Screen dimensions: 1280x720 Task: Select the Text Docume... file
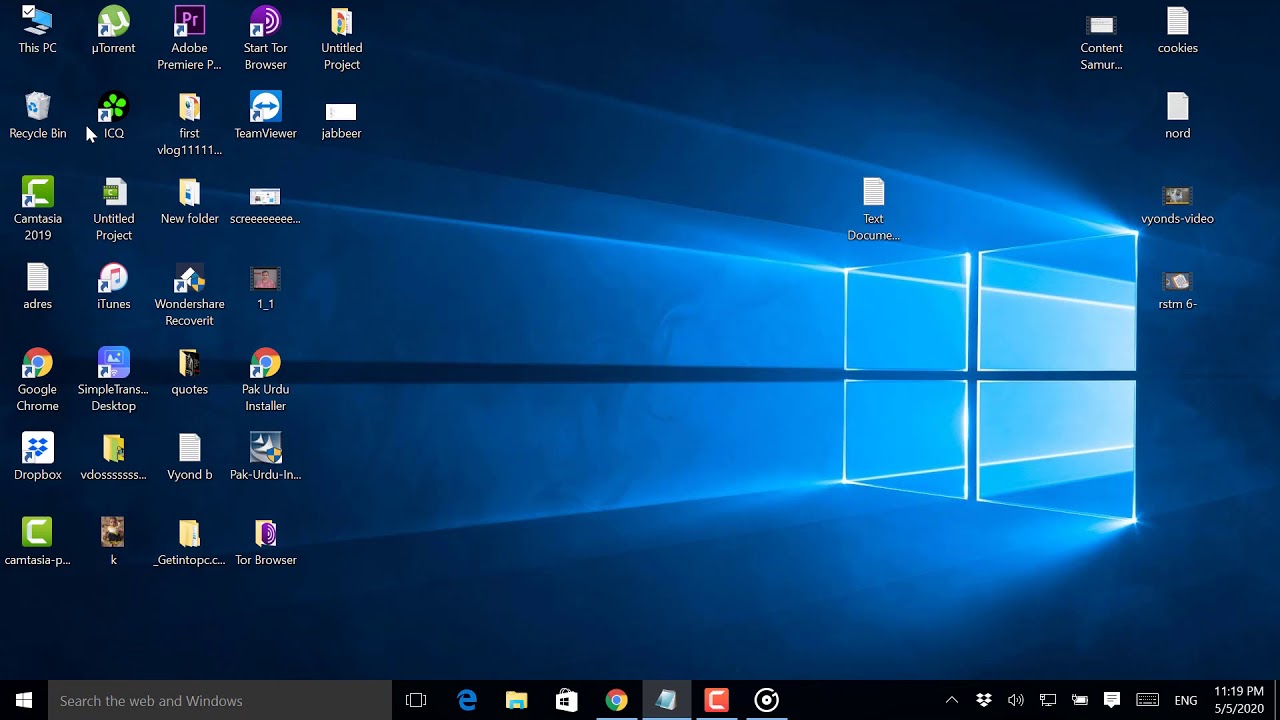[x=873, y=209]
